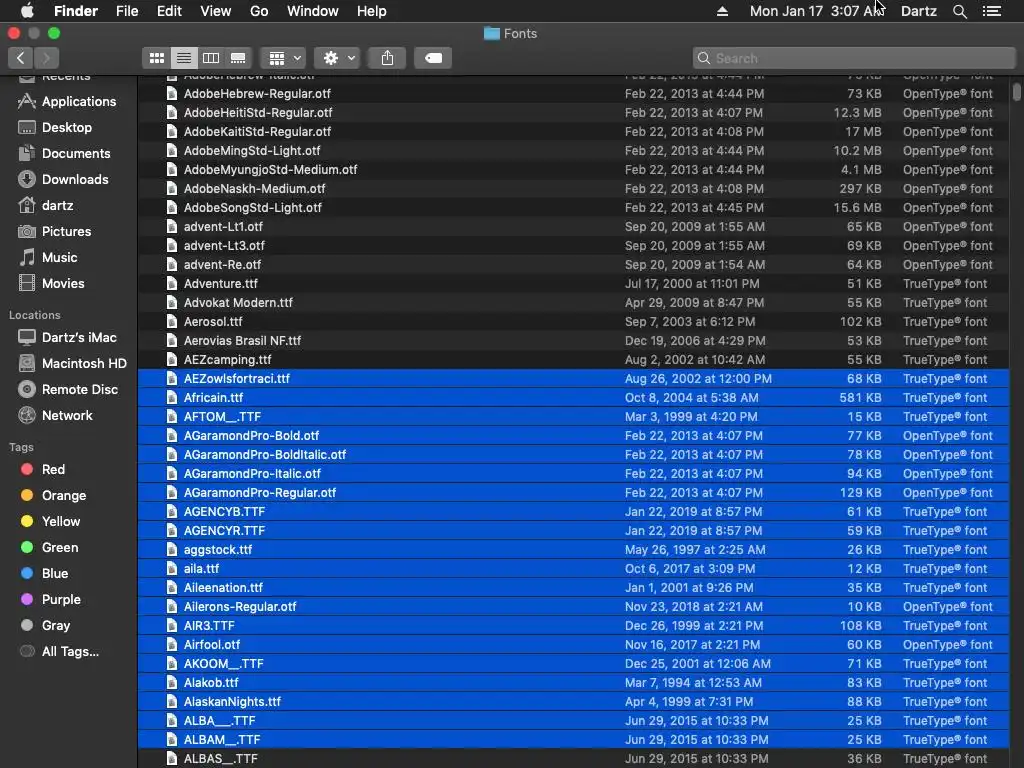This screenshot has height=768, width=1024.
Task: Select AGaramondPro-BoldItalic.otf file
Action: (x=573, y=455)
